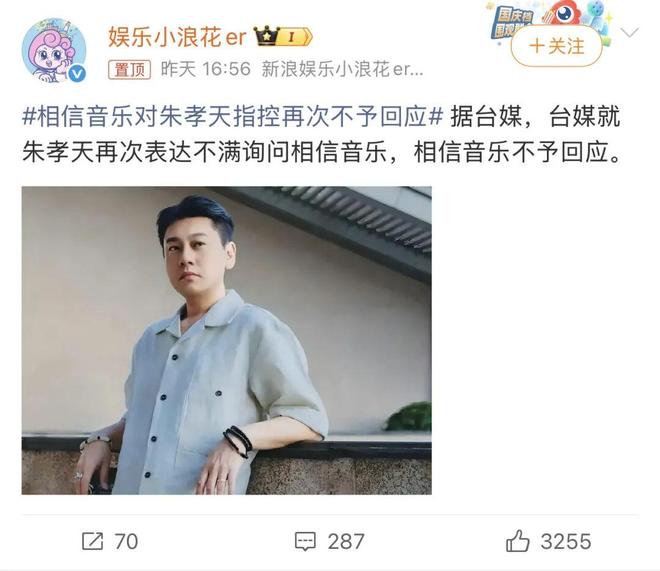The width and height of the screenshot is (660, 571).
Task: Open the username 娱乐小浪花er link
Action: 177,37
